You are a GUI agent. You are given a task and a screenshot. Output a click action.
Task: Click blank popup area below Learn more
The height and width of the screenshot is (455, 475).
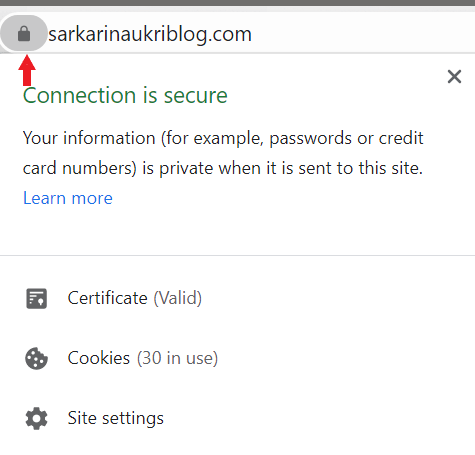[237, 232]
